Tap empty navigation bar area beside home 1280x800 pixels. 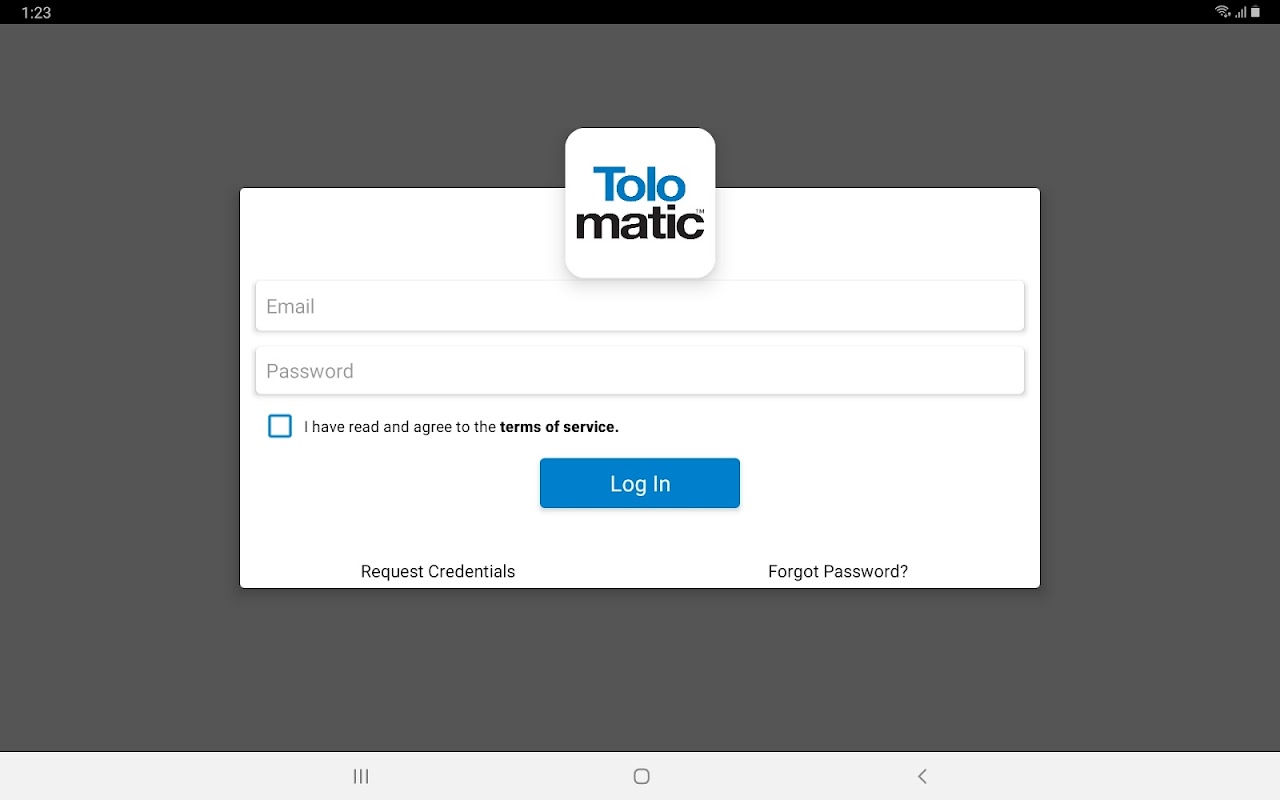(x=500, y=776)
